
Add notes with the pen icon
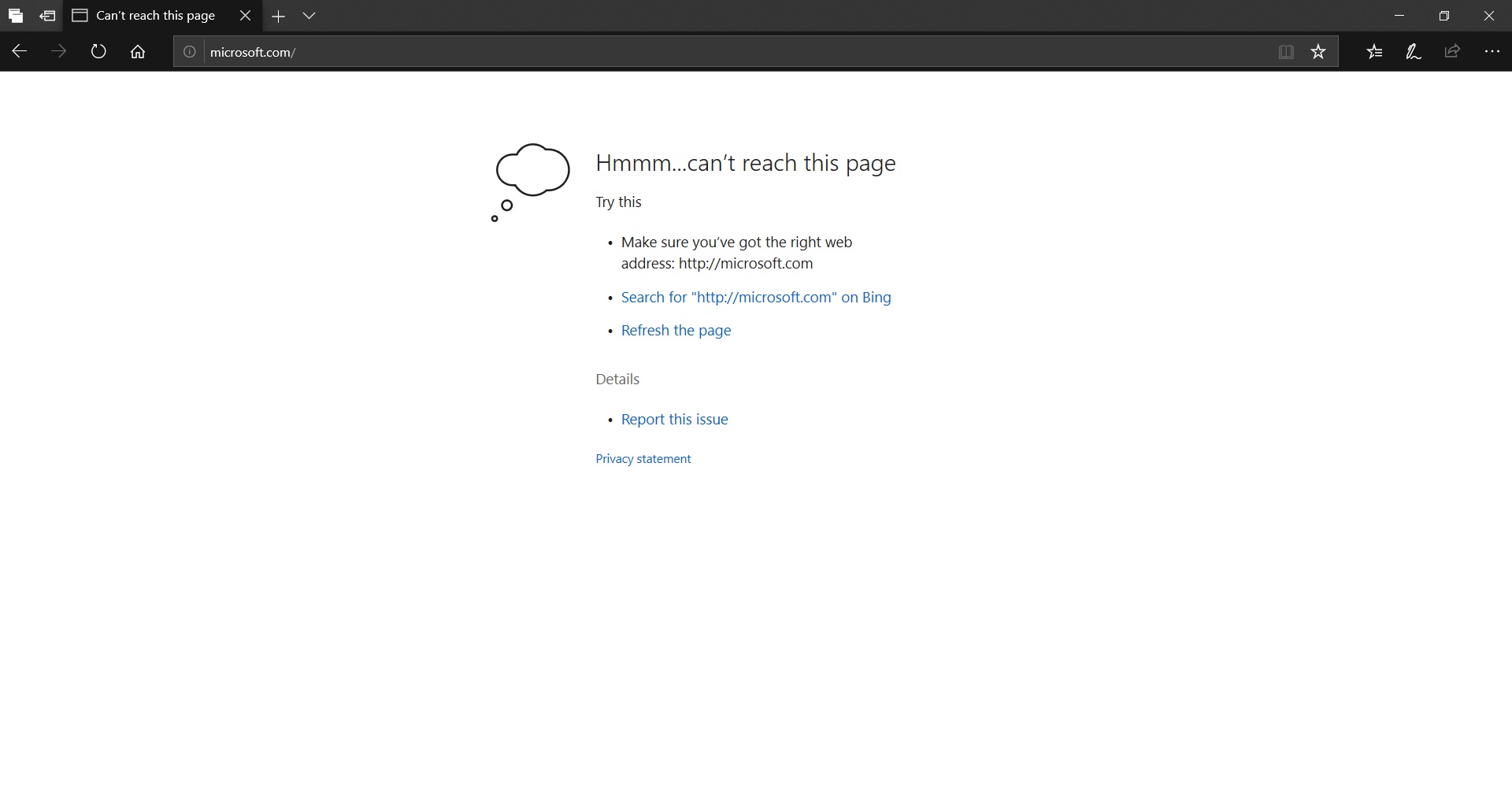1414,52
